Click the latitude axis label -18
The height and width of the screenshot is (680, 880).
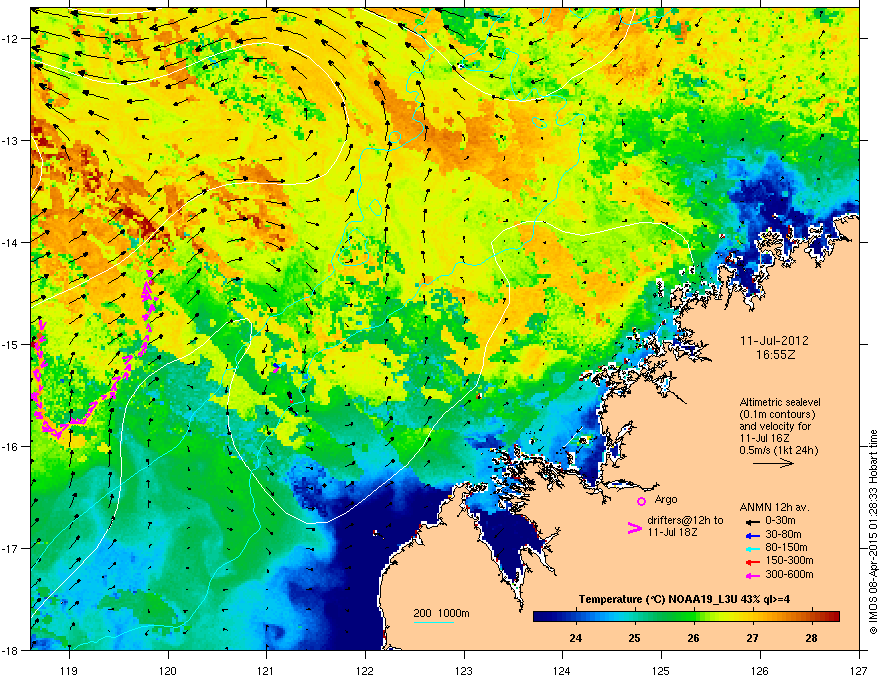coord(10,650)
